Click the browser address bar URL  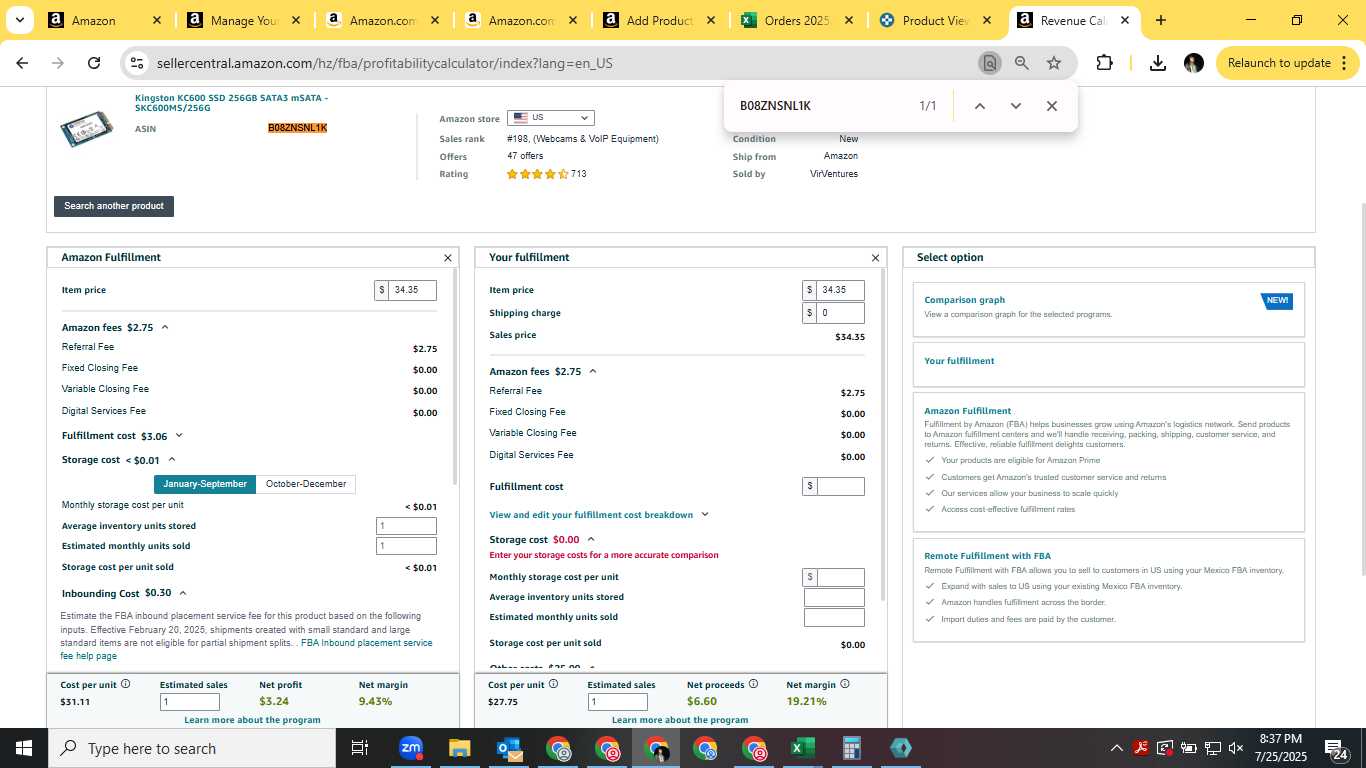click(385, 63)
